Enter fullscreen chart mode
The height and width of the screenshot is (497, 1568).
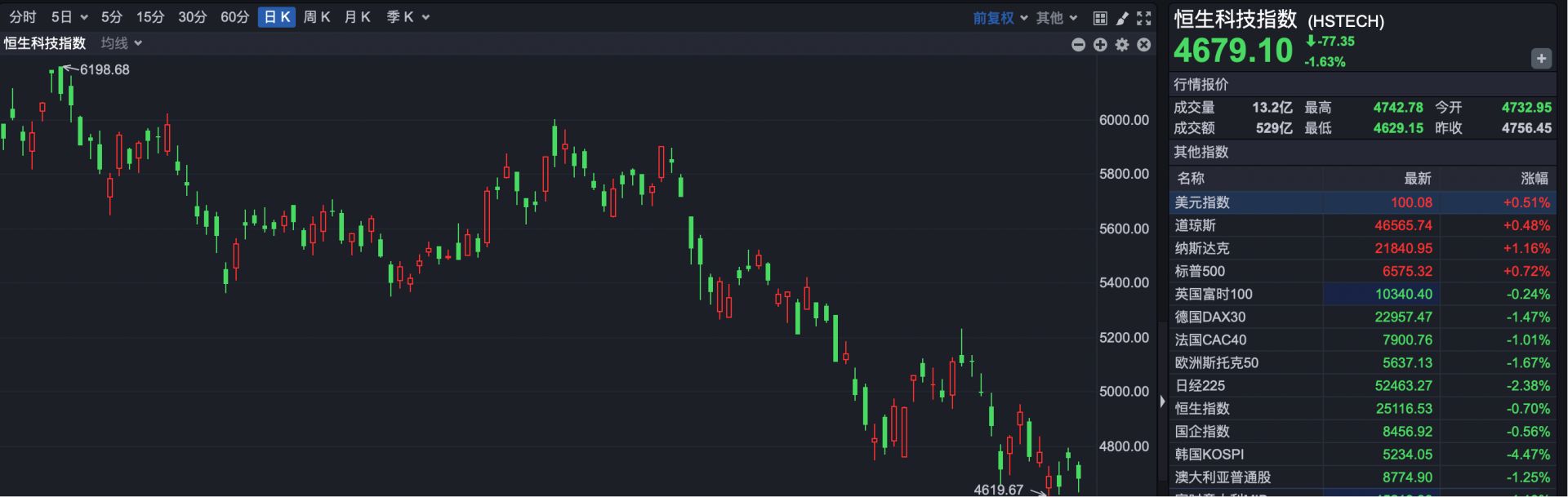click(1144, 18)
